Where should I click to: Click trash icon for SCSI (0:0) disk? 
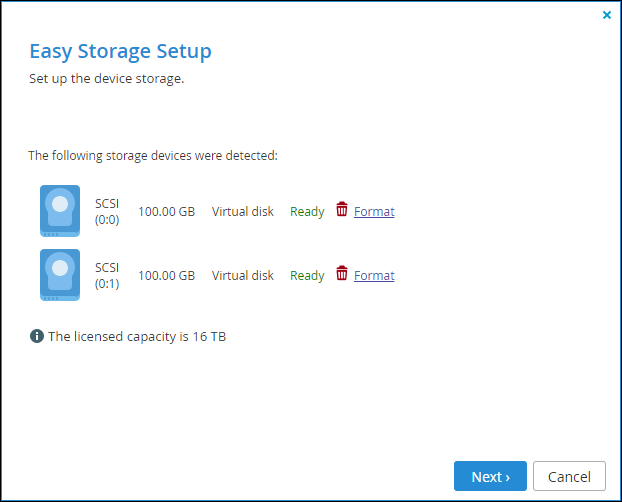(342, 209)
